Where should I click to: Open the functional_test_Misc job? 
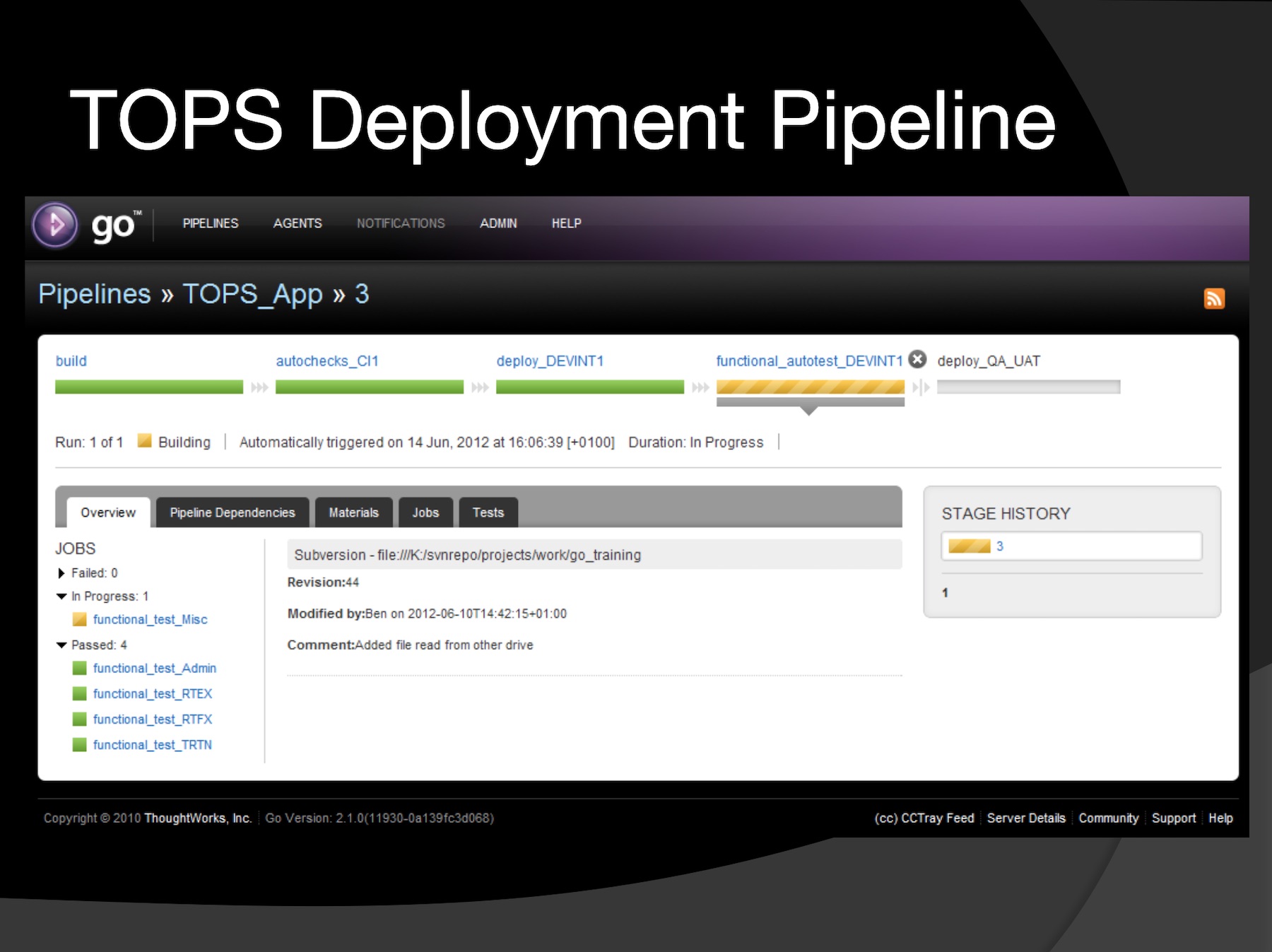click(x=150, y=620)
